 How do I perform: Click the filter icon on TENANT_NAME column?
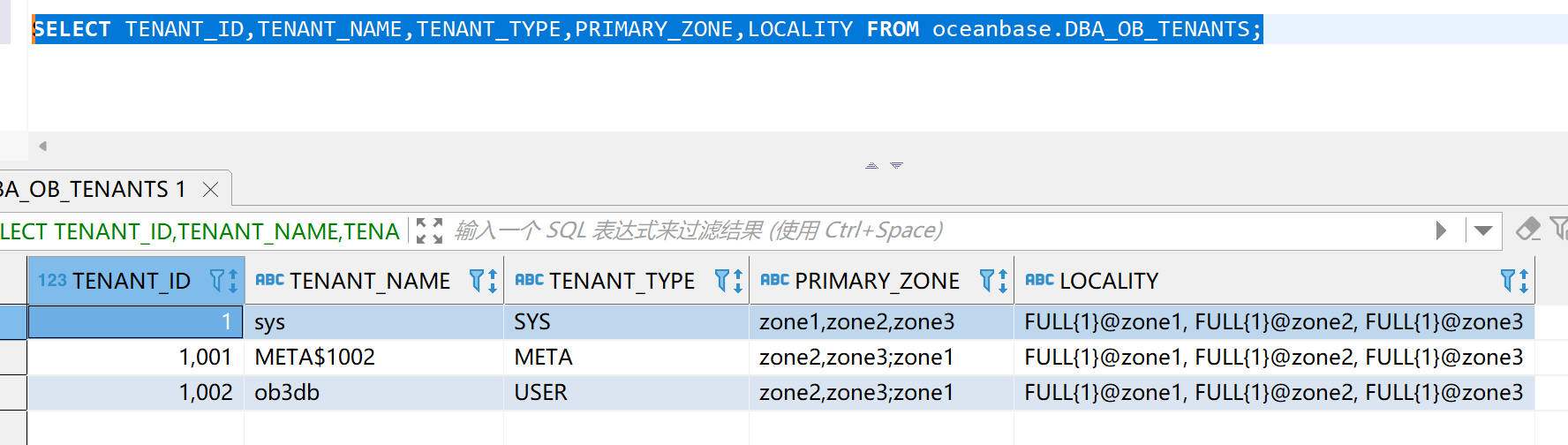tap(477, 281)
